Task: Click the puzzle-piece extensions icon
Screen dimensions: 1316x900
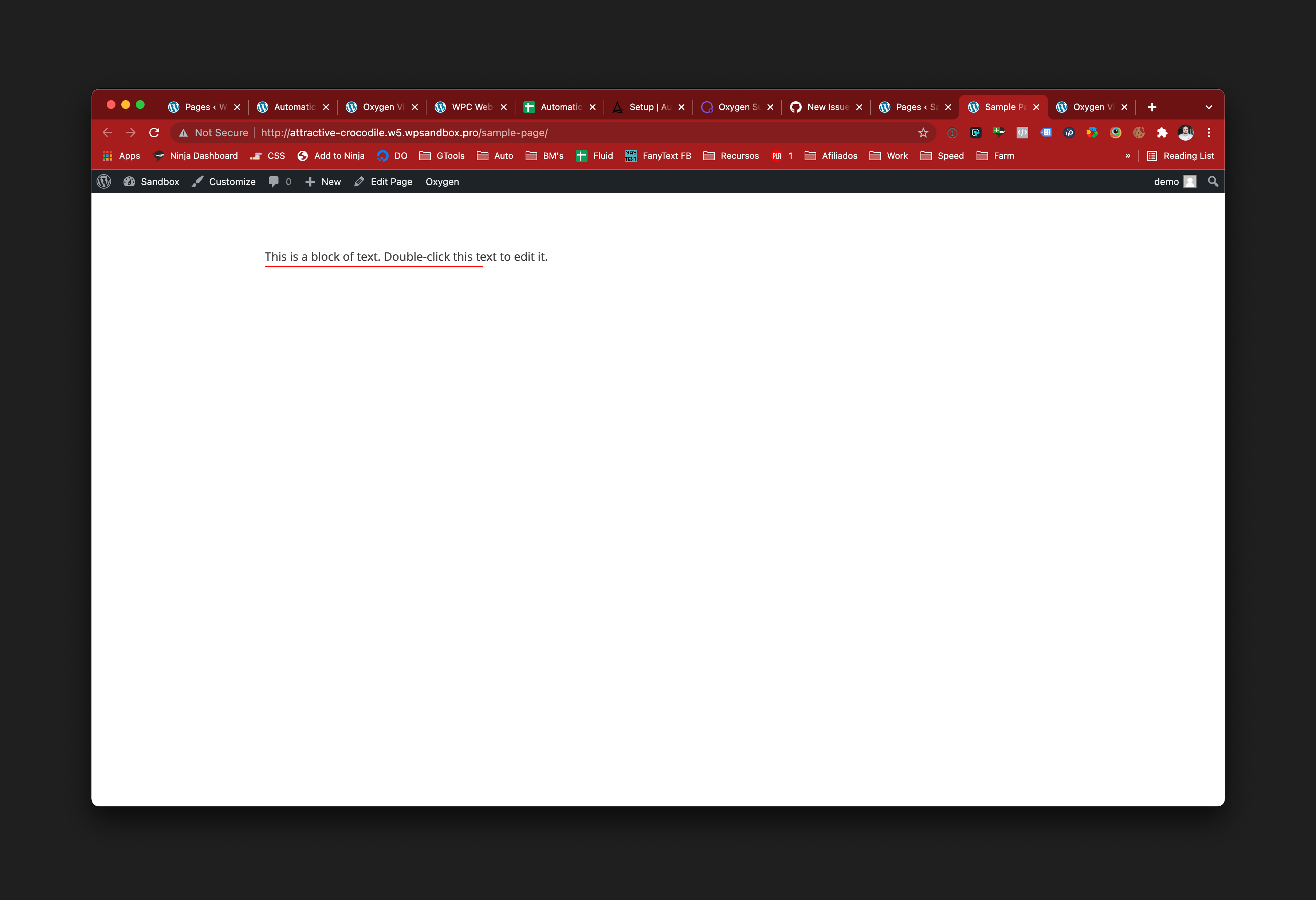Action: tap(1163, 133)
